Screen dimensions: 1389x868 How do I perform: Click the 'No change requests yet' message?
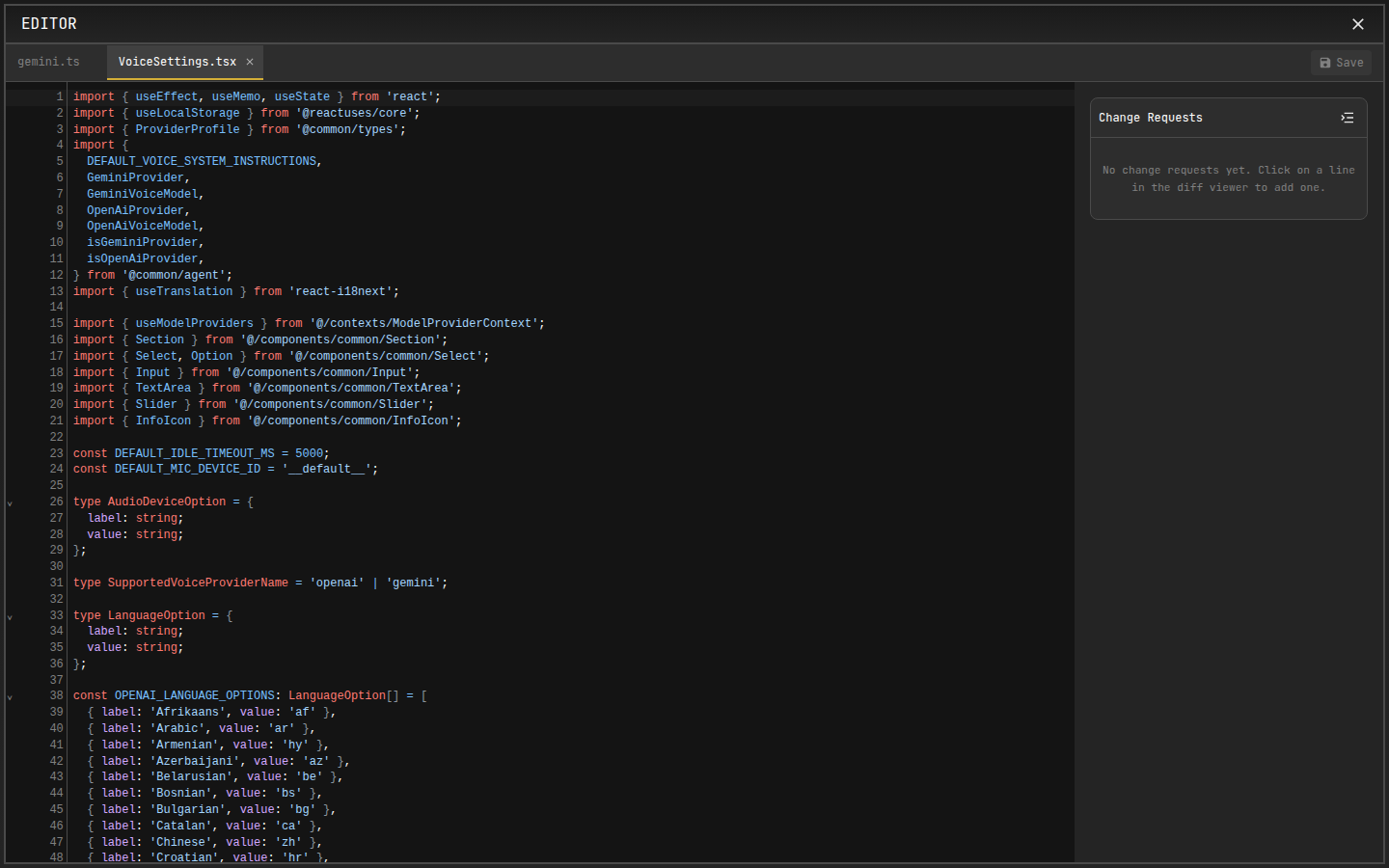[x=1228, y=179]
